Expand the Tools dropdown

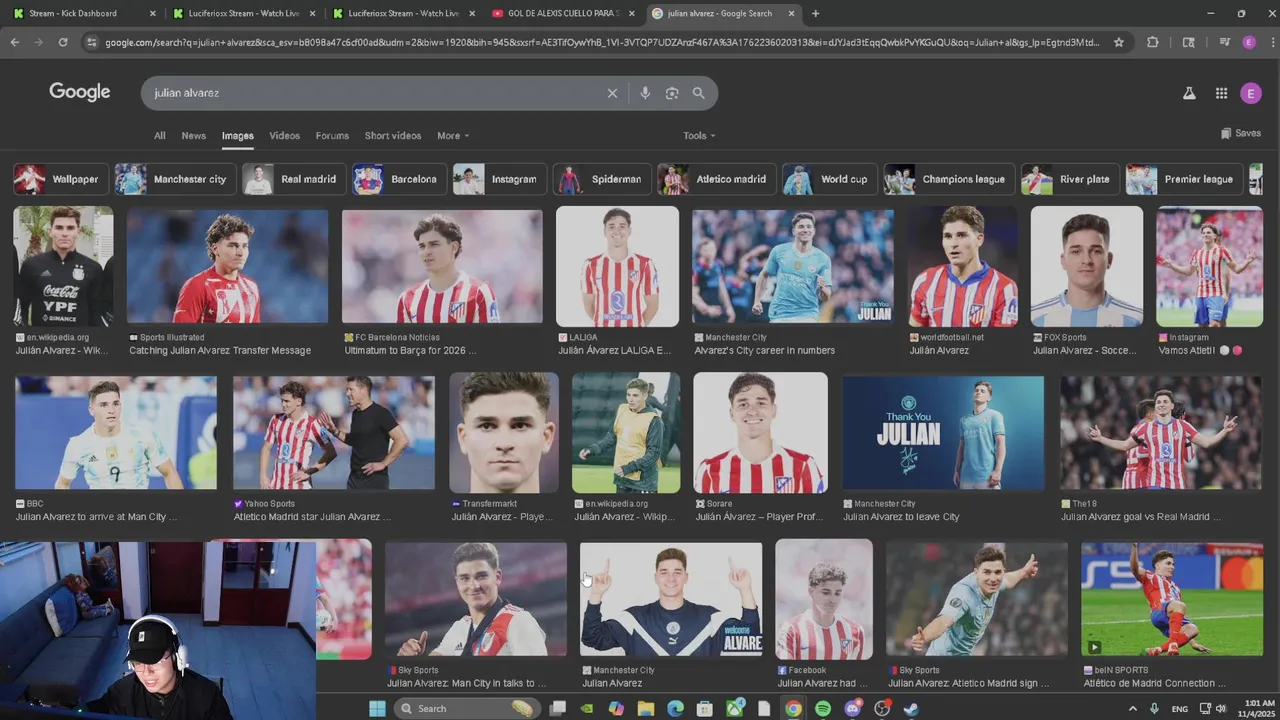(x=699, y=135)
